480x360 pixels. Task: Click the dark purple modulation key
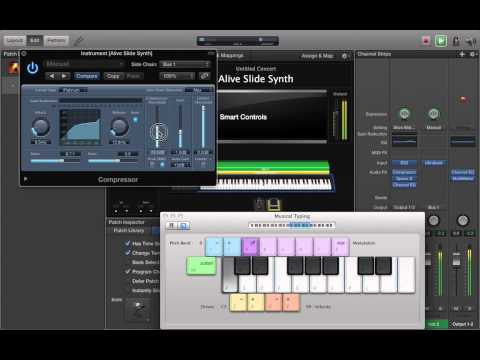[250, 246]
